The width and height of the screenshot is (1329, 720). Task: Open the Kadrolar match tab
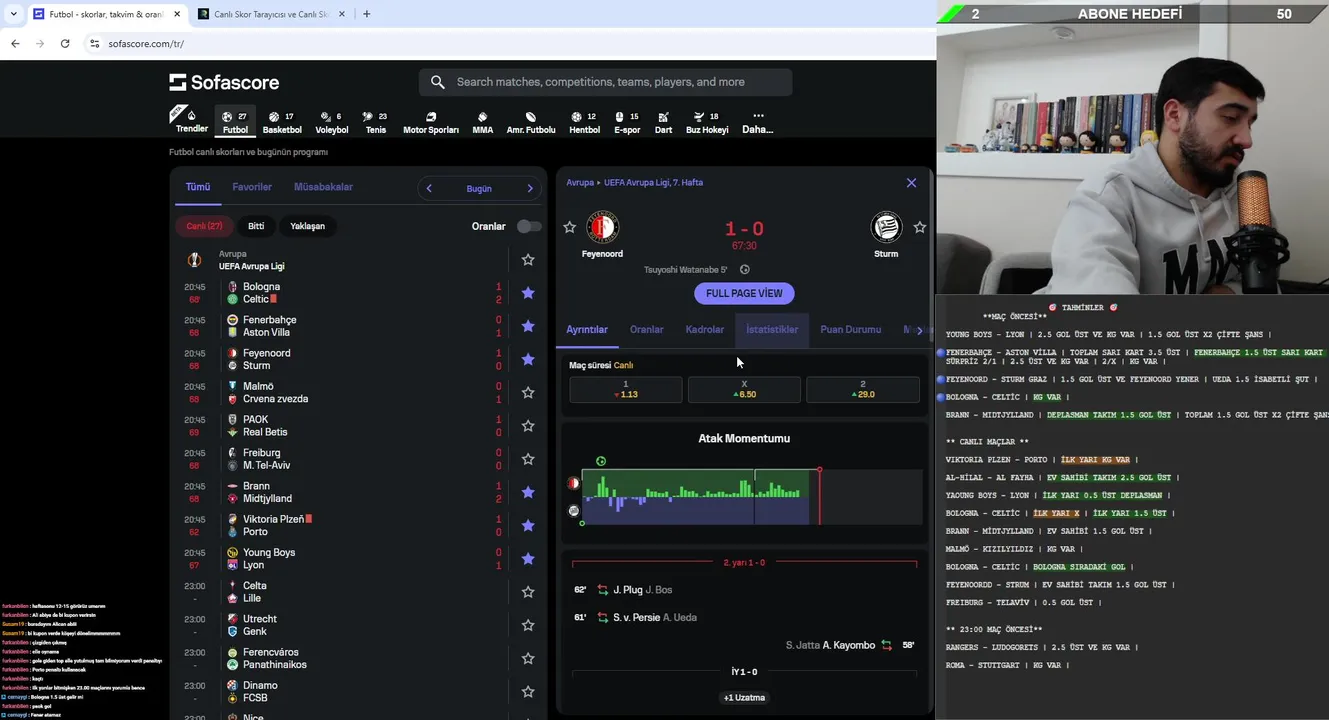(705, 330)
